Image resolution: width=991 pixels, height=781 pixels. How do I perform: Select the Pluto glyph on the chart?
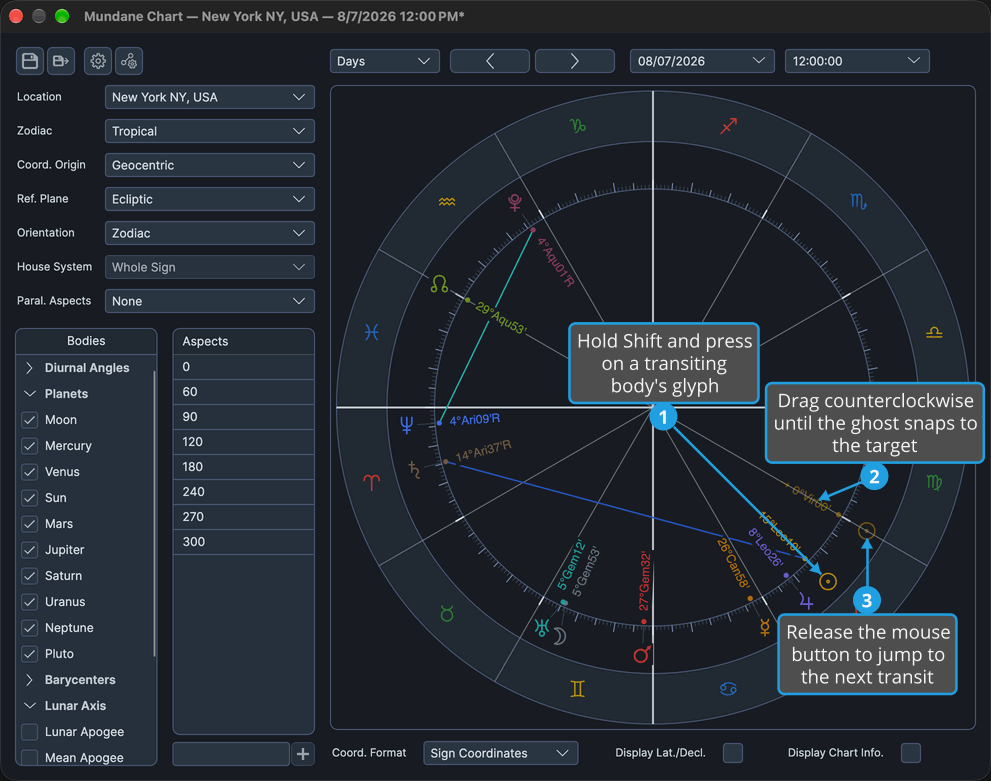515,203
